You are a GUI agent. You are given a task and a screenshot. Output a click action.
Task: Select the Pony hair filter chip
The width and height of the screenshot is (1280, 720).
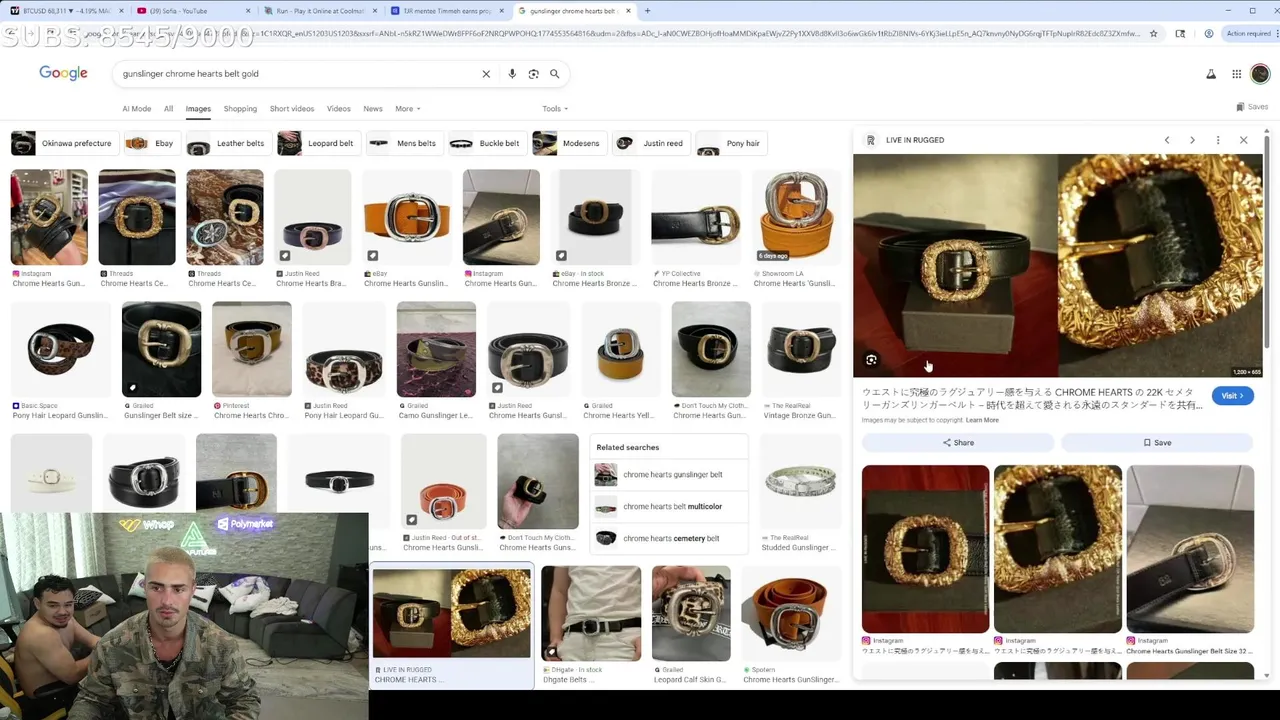coord(731,143)
